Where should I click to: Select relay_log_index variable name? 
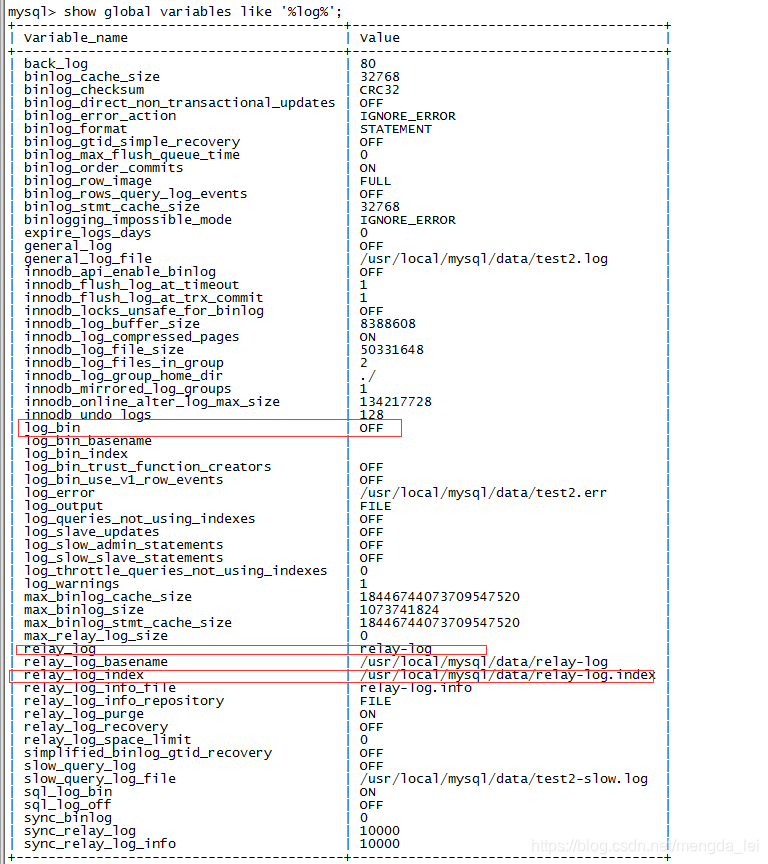(84, 675)
